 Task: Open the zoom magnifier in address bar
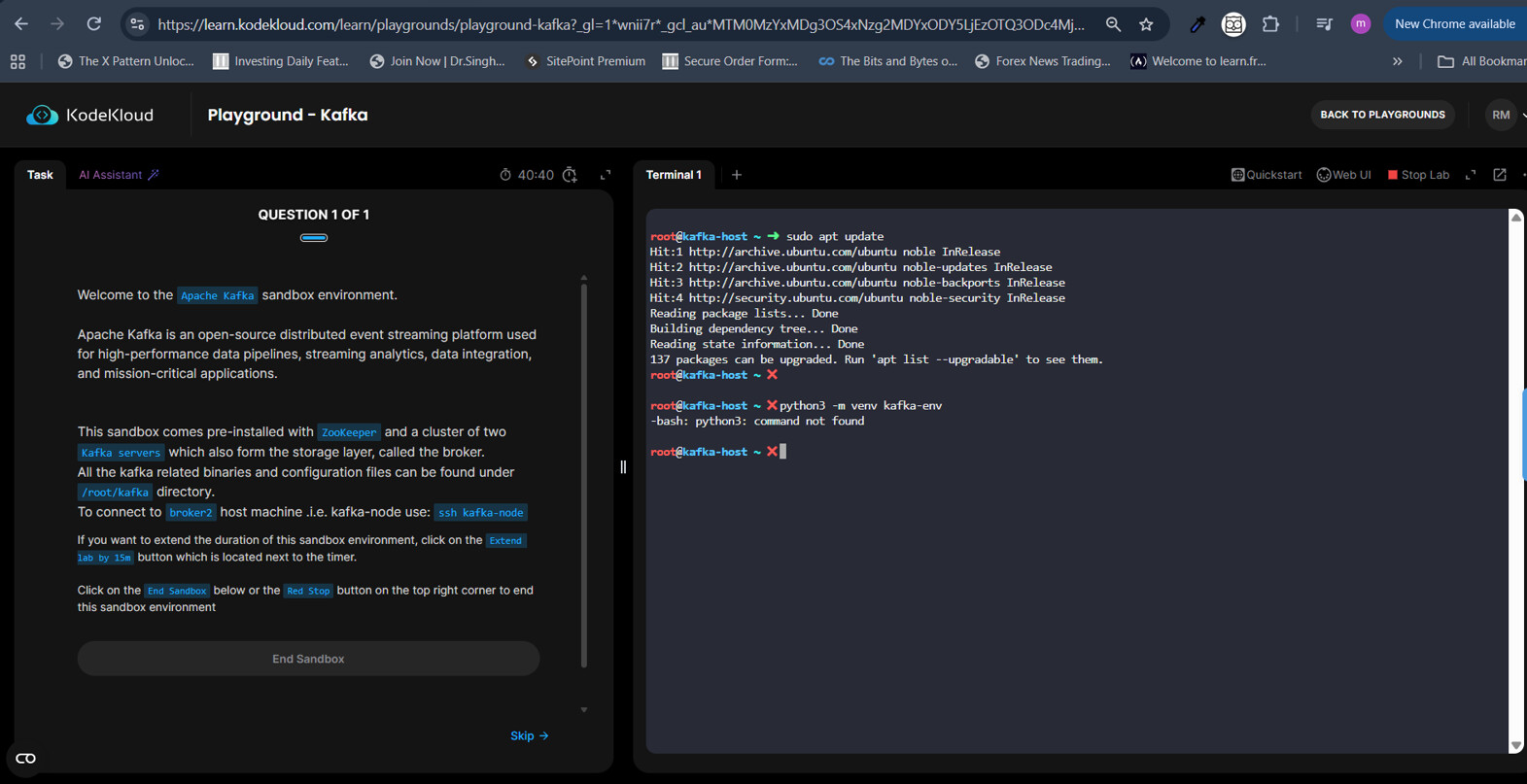click(1113, 24)
